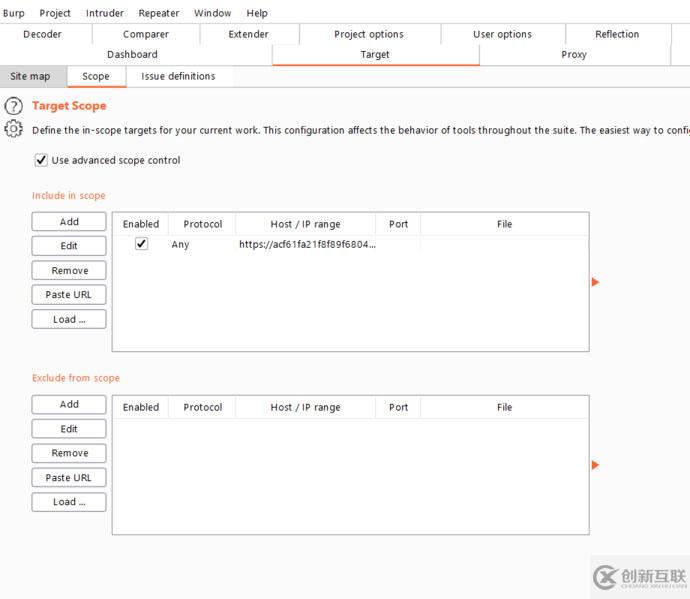Switch to the Reflection tab
Image resolution: width=690 pixels, height=599 pixels.
tap(617, 34)
